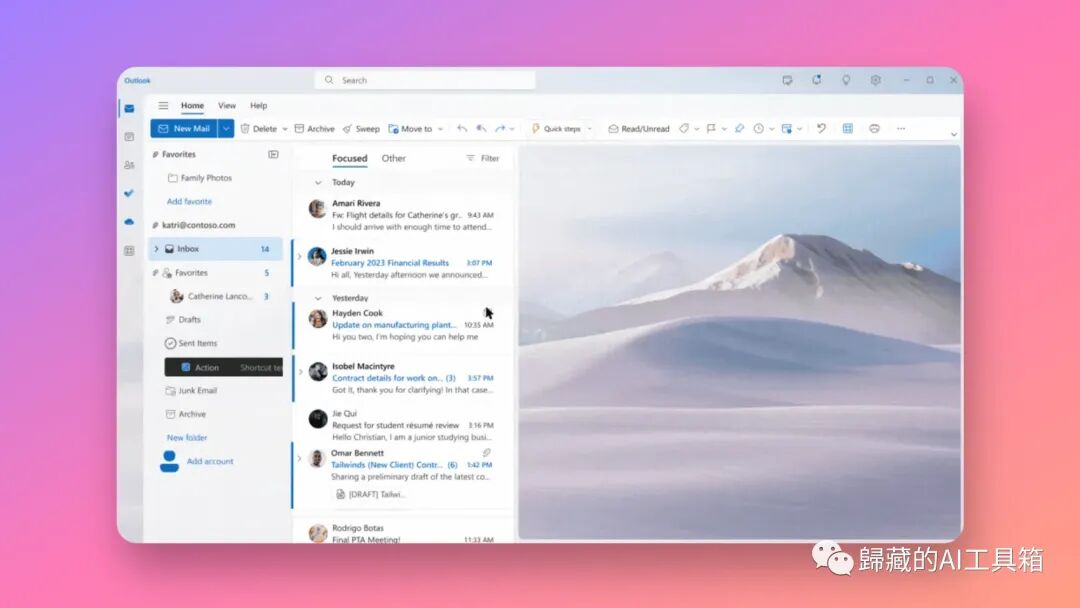Screen dimensions: 1080x608
Task: Expand the ribbon using the far-right chevron
Action: pos(954,134)
